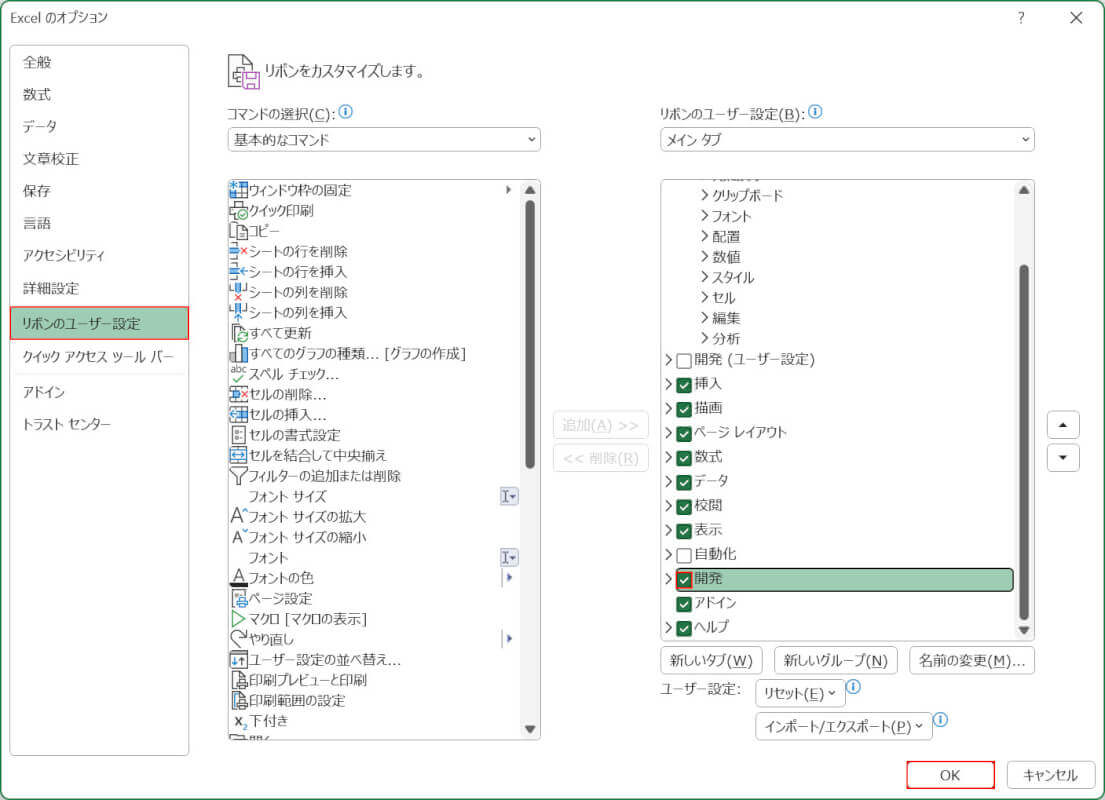The width and height of the screenshot is (1105, 800).
Task: Click the Print Preview and Print icon
Action: tap(238, 680)
